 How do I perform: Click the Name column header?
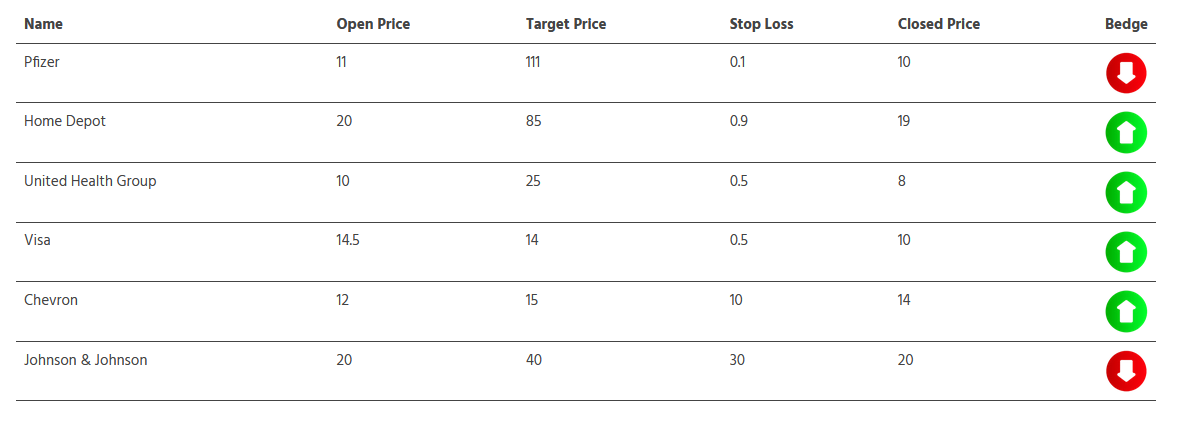click(x=43, y=24)
